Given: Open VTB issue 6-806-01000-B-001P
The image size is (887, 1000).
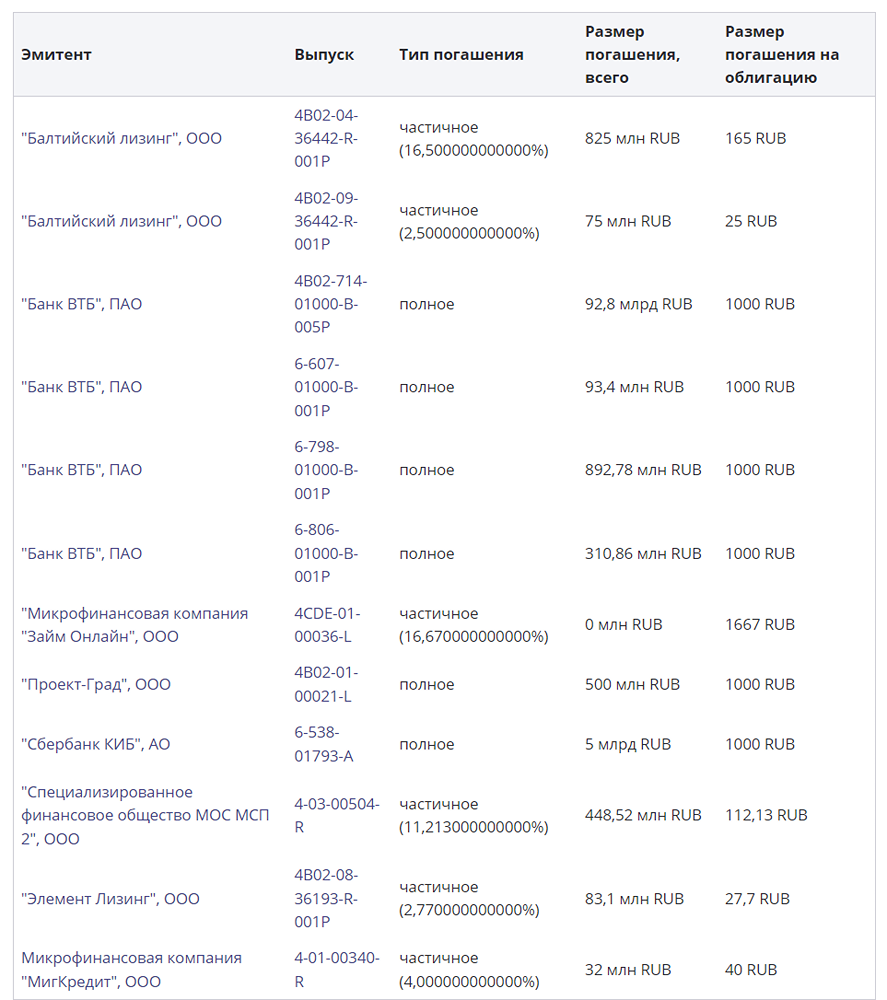Looking at the screenshot, I should (x=326, y=553).
